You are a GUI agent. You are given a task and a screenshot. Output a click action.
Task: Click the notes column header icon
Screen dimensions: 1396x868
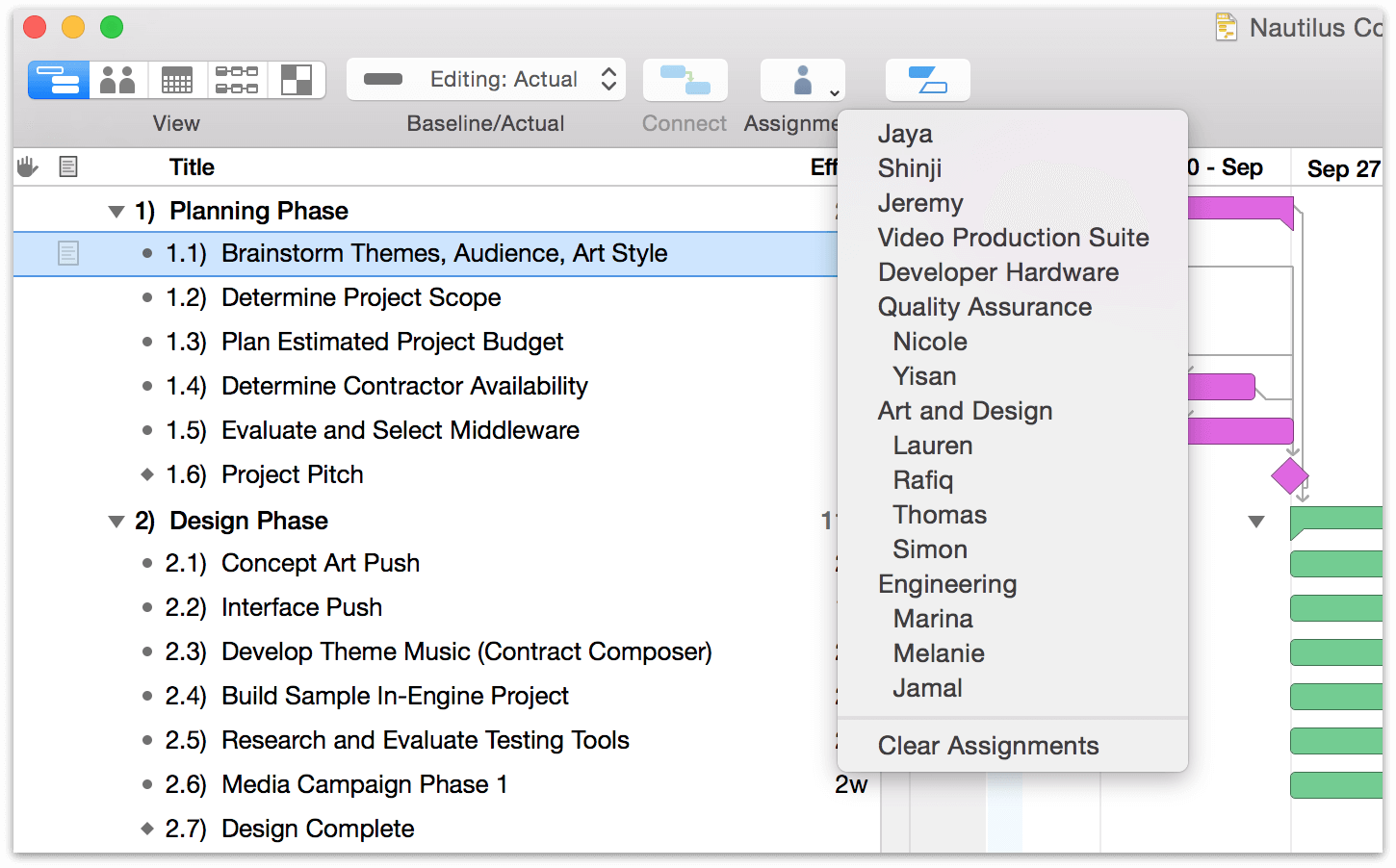coord(68,167)
